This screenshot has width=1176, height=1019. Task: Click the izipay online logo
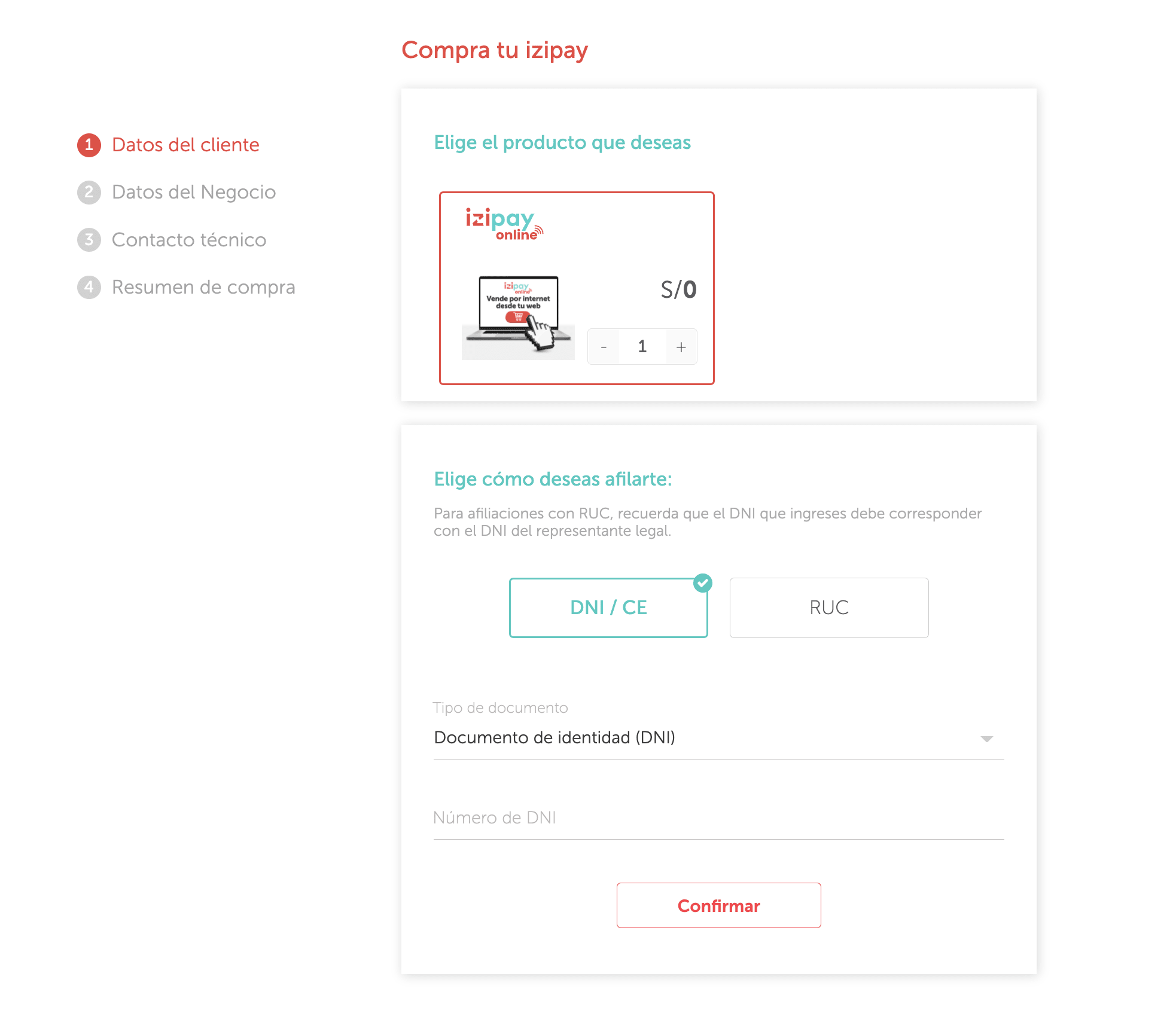504,224
